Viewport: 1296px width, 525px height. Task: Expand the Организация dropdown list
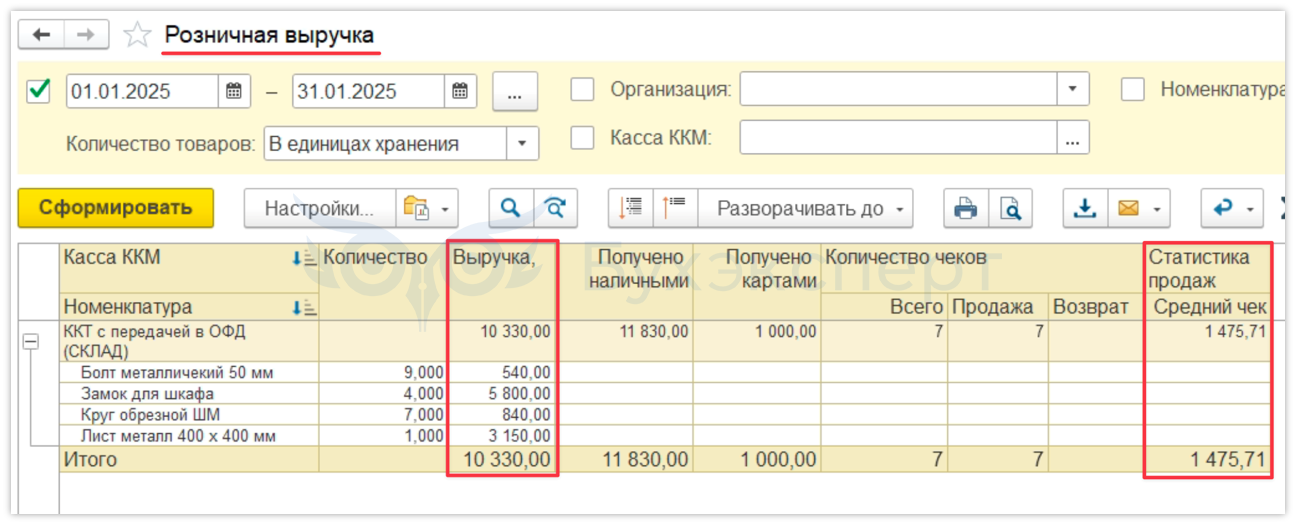[1072, 89]
